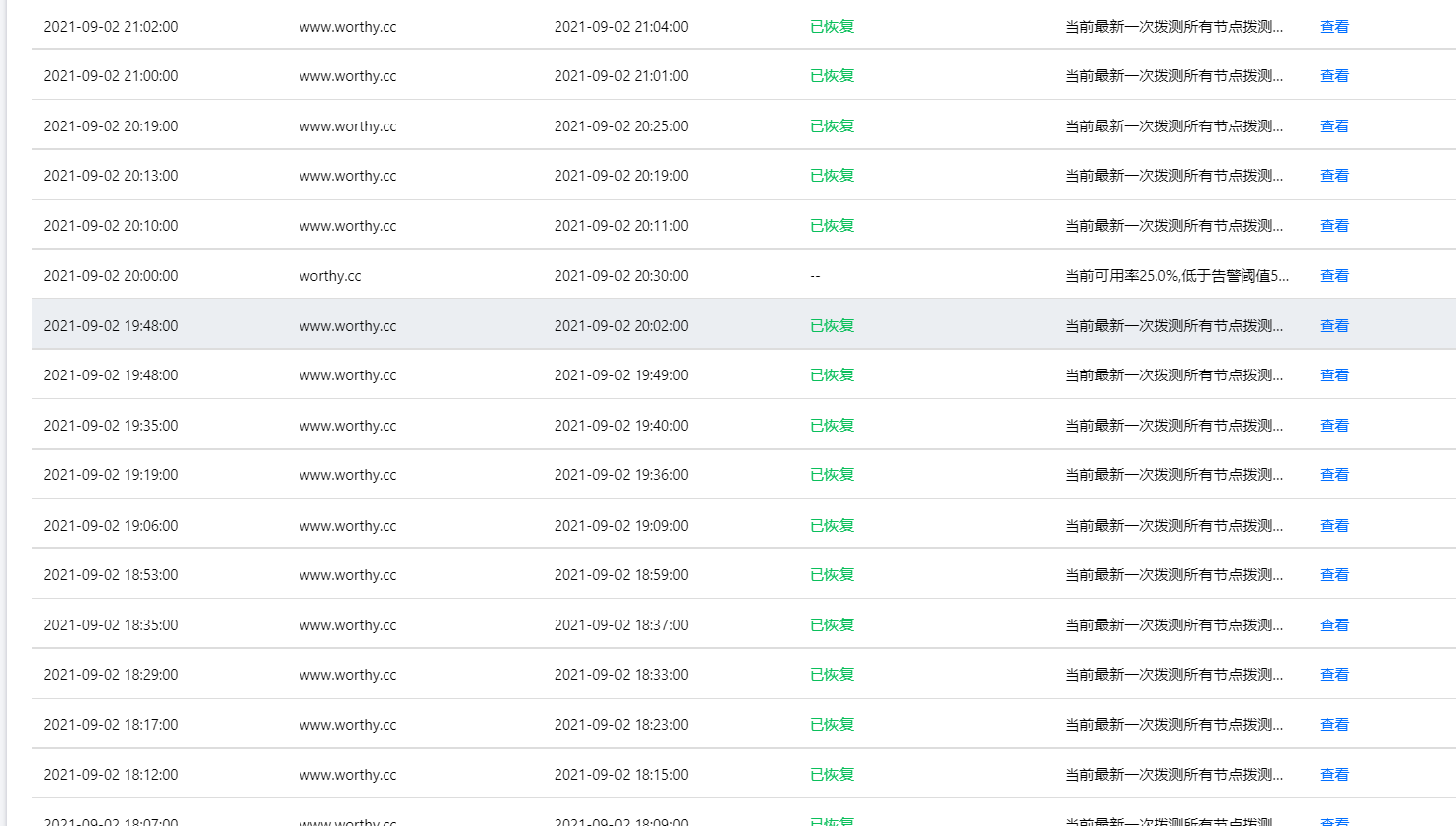Click start time 2021-09-02 18:29:00
The width and height of the screenshot is (1456, 826).
(111, 675)
